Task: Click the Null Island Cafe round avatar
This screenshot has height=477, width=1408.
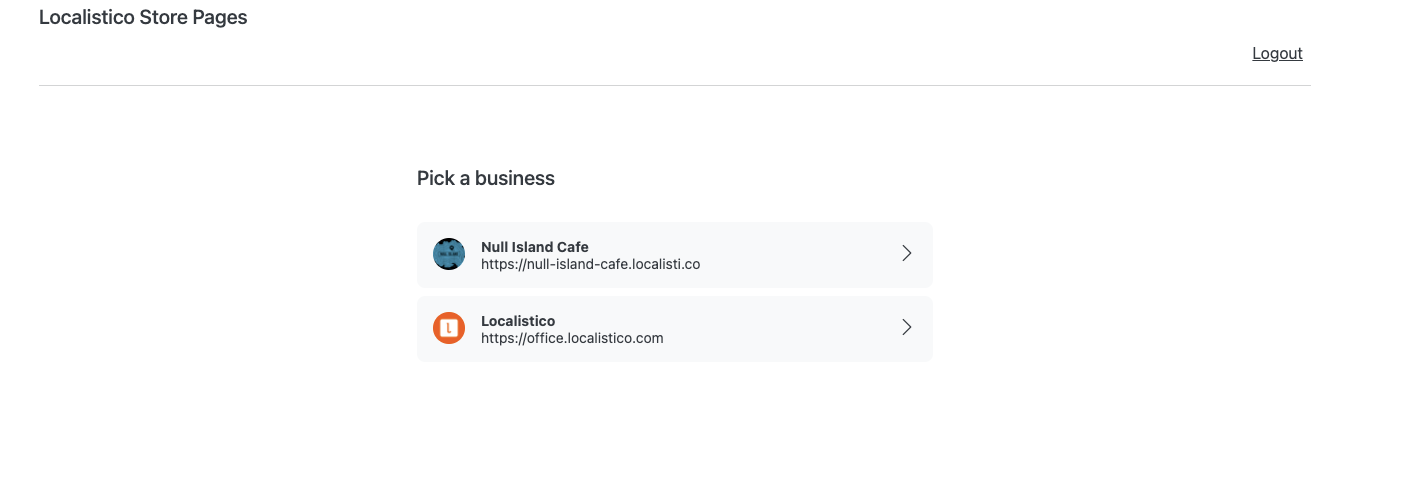Action: [x=449, y=254]
